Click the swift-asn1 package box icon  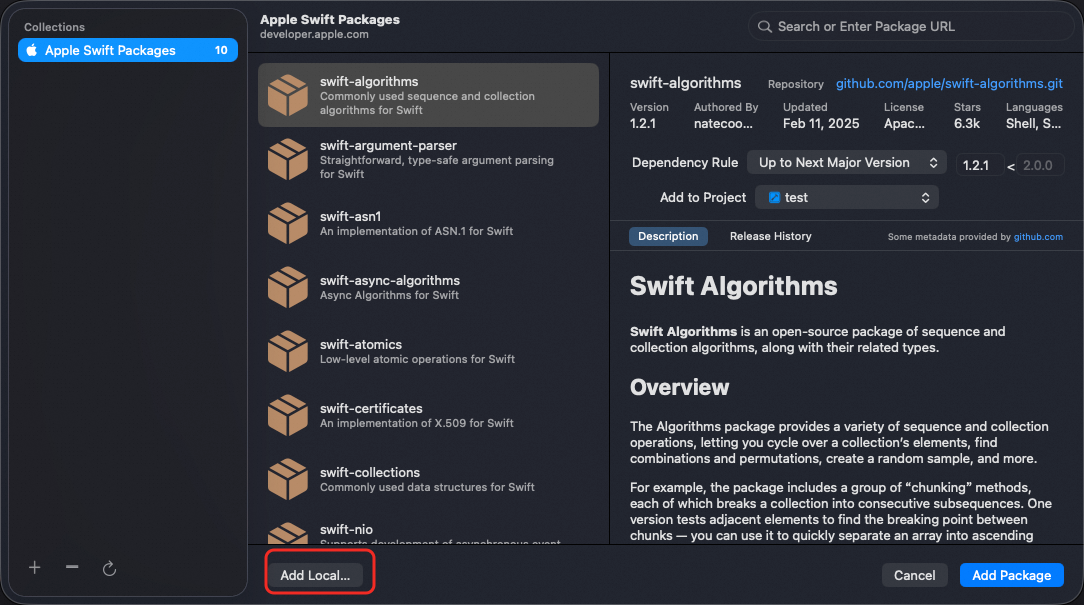pyautogui.click(x=288, y=223)
